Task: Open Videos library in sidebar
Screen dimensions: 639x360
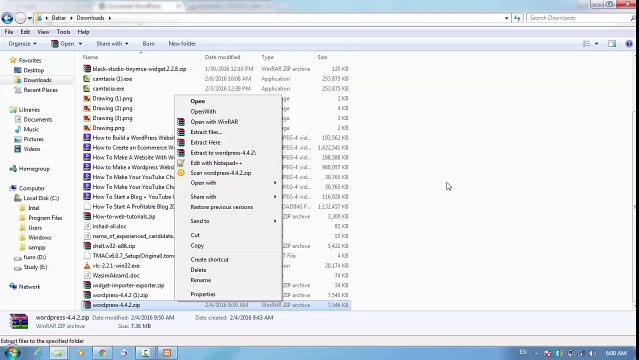Action: (32, 149)
